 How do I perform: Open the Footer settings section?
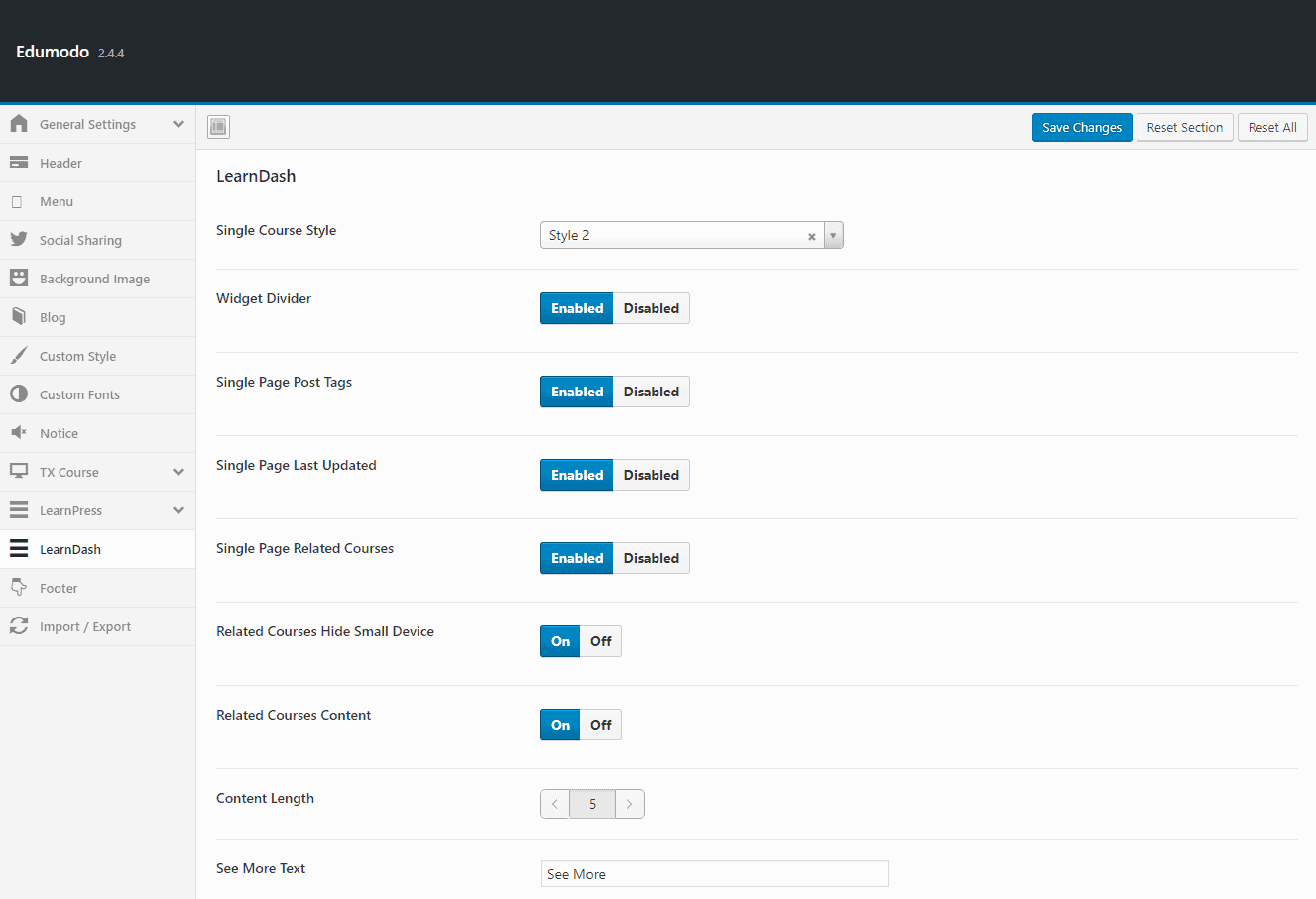pyautogui.click(x=59, y=588)
